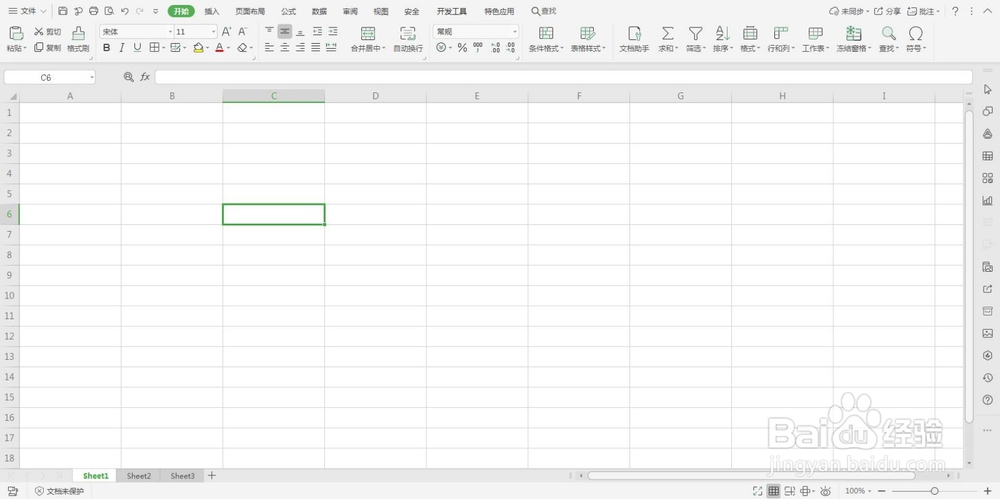Click the fx Insert Function icon
Screen dimensions: 1000x499
[145, 77]
